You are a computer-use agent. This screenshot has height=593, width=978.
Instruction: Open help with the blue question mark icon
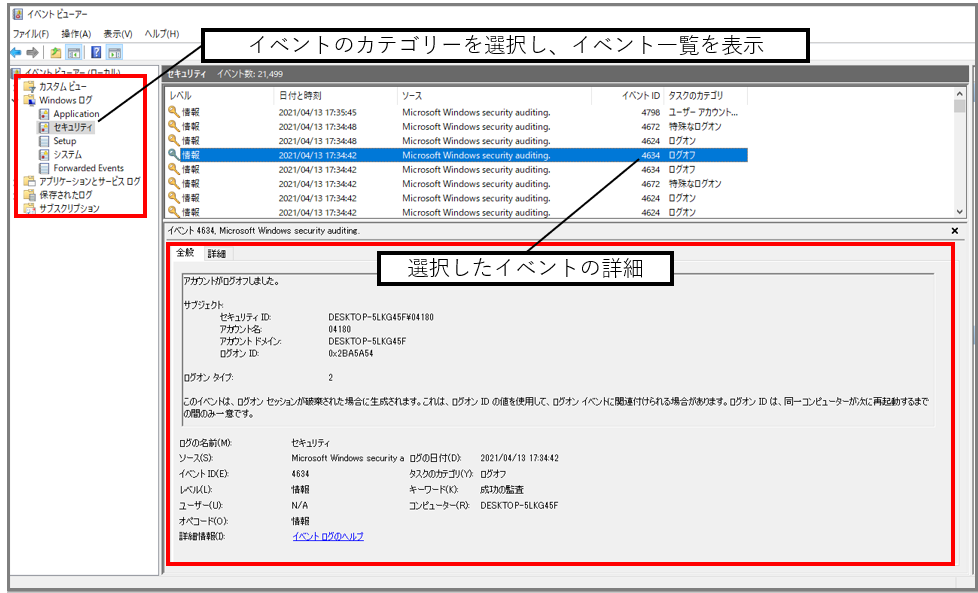97,52
